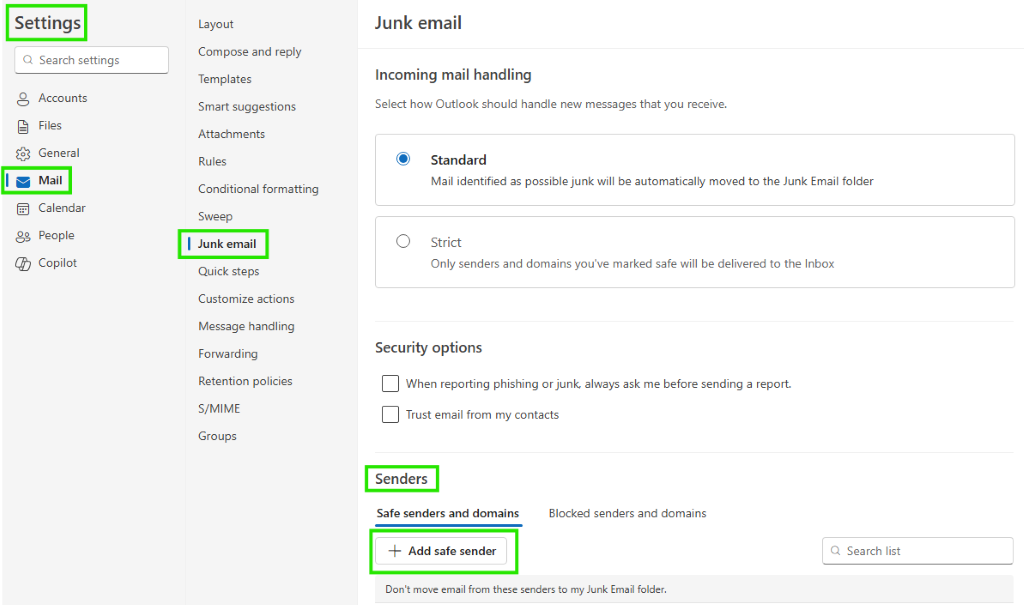Open the Sweep settings

coord(215,216)
